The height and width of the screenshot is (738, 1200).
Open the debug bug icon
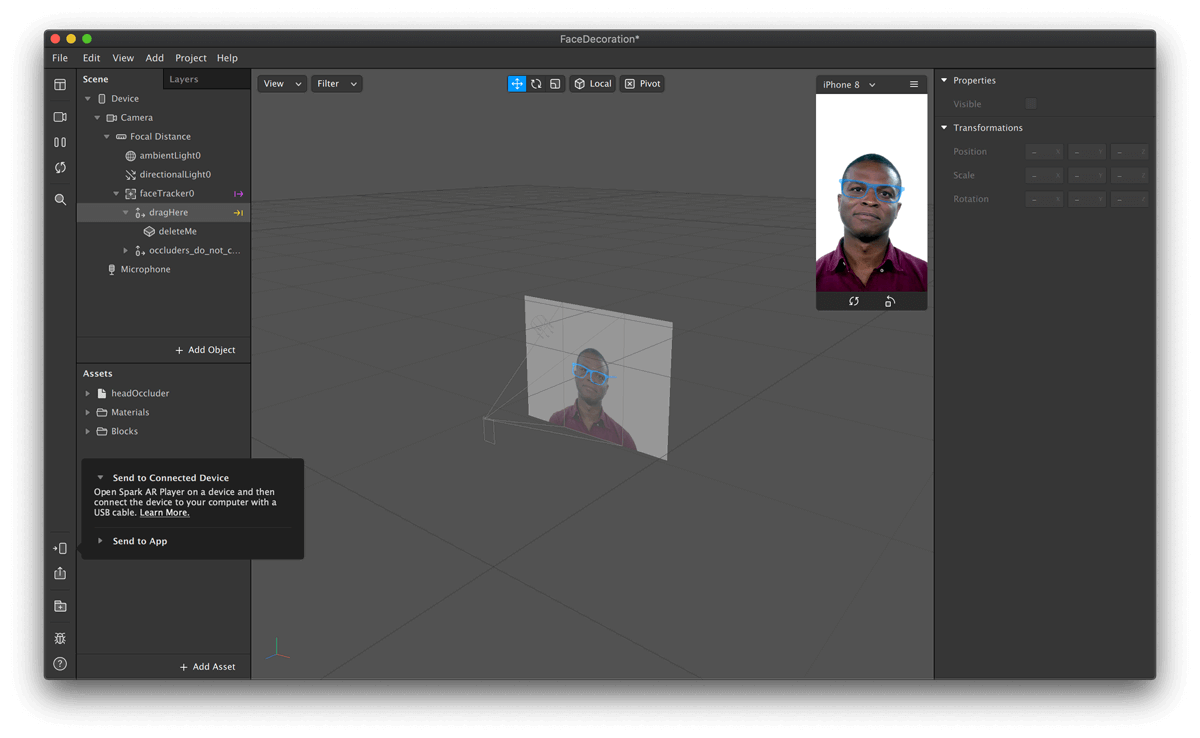tap(60, 638)
